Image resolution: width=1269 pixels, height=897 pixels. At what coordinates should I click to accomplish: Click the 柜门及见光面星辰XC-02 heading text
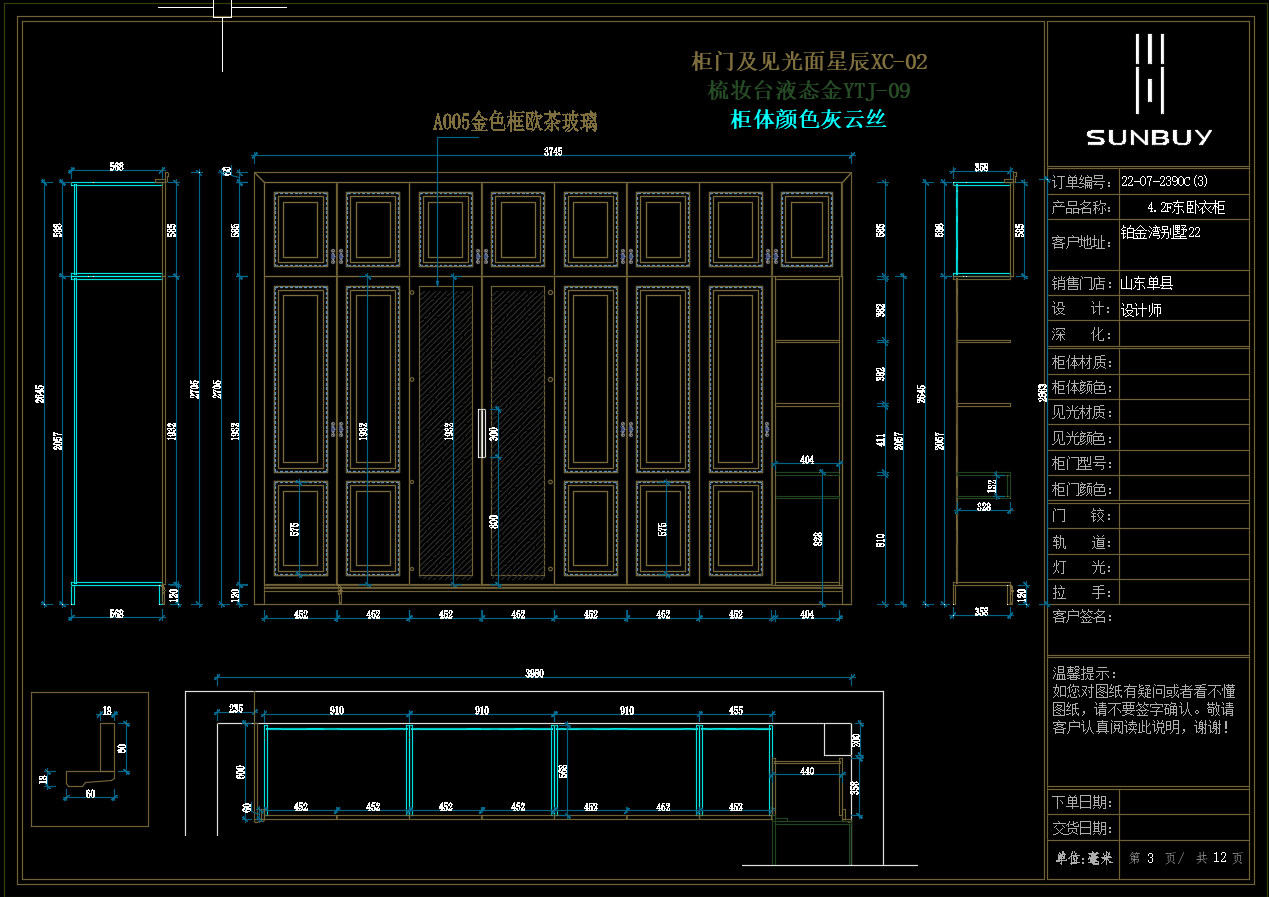coord(809,62)
